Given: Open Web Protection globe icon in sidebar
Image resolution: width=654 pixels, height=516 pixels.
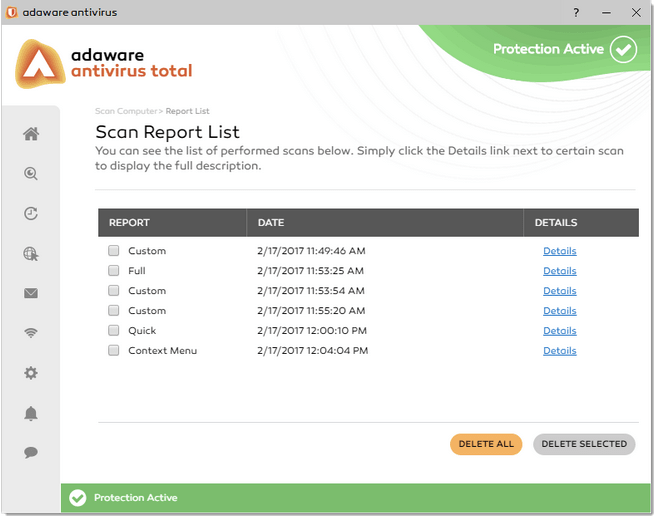Looking at the screenshot, I should tap(31, 253).
